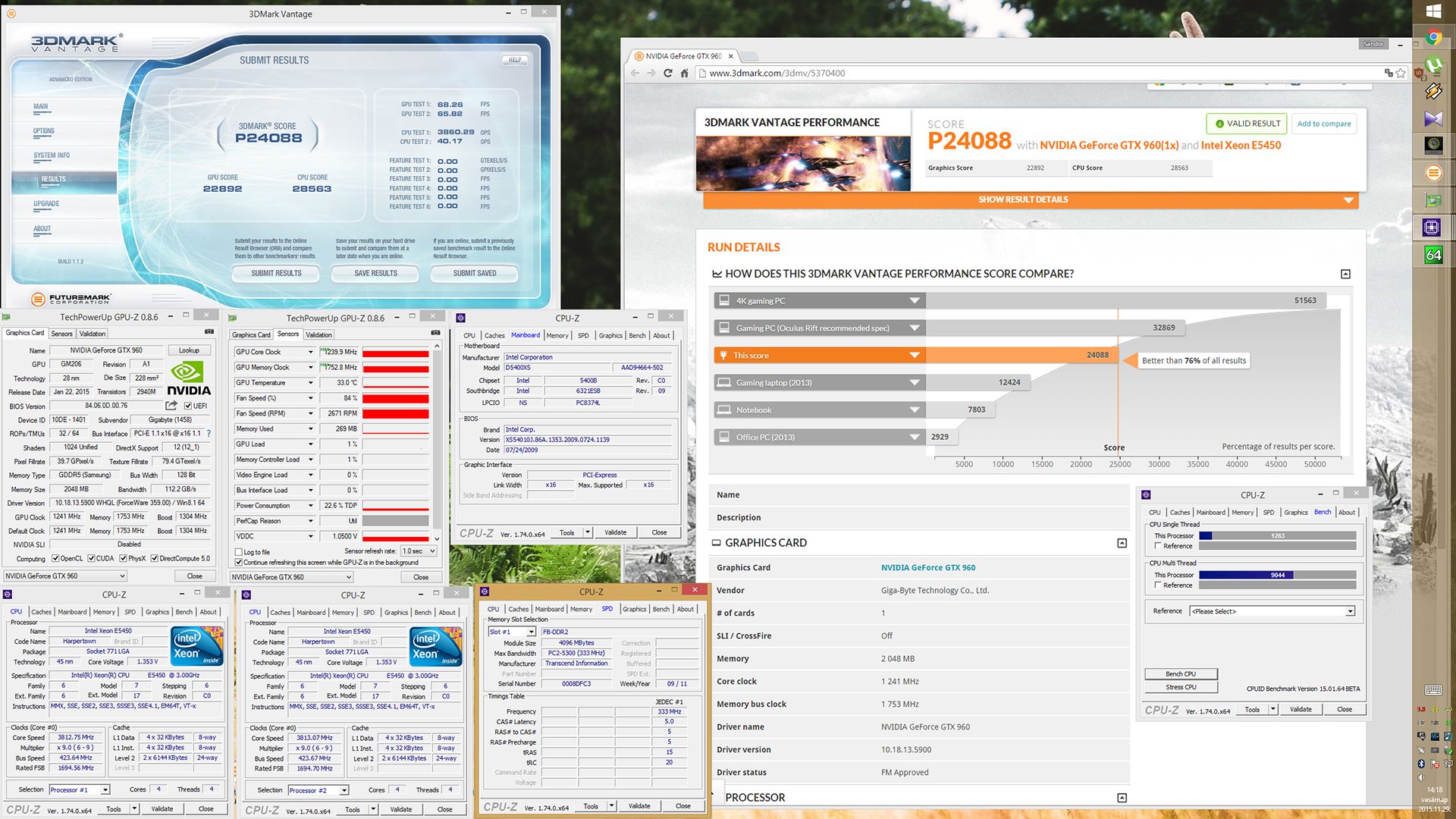
Task: Toggle Continue refreshing in background checkbox
Action: point(239,563)
